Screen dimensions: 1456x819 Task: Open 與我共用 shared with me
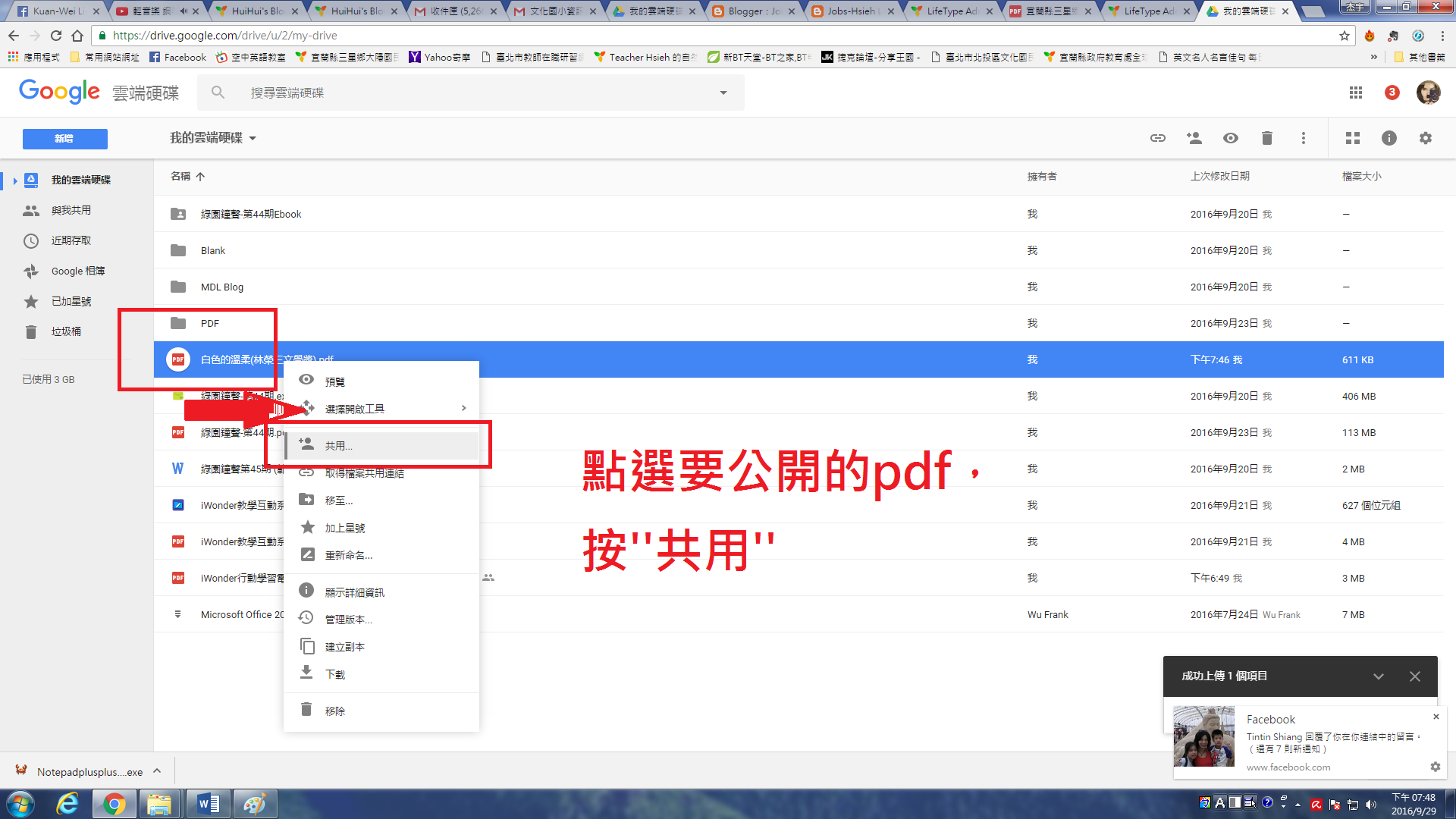[x=71, y=210]
